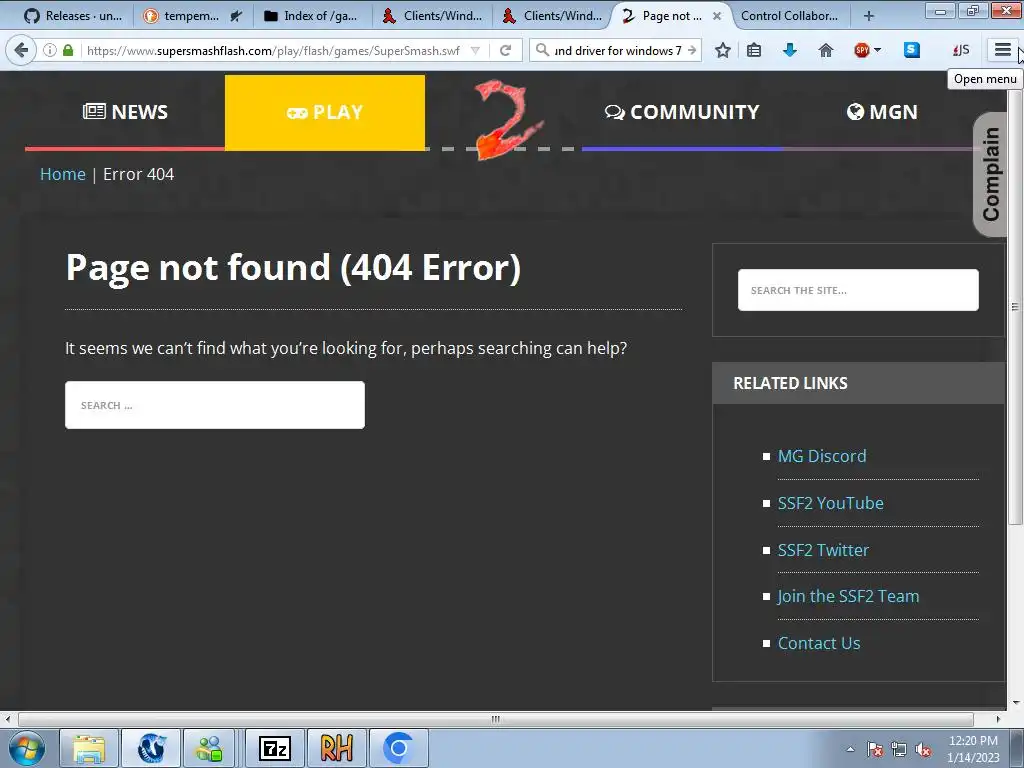Open the NEWS navigation item
This screenshot has height=768, width=1024.
click(x=125, y=112)
